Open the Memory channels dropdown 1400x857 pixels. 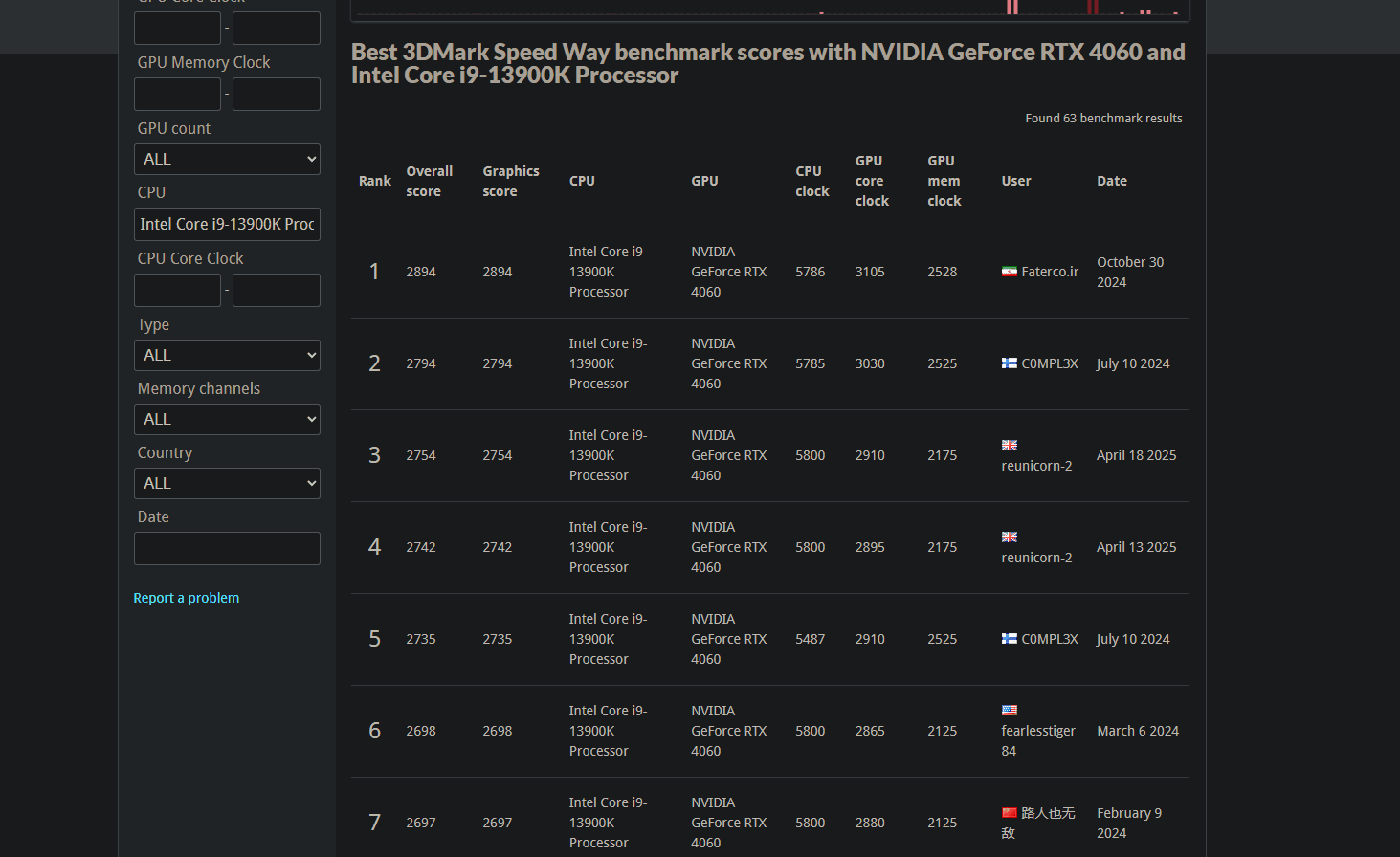click(x=227, y=420)
